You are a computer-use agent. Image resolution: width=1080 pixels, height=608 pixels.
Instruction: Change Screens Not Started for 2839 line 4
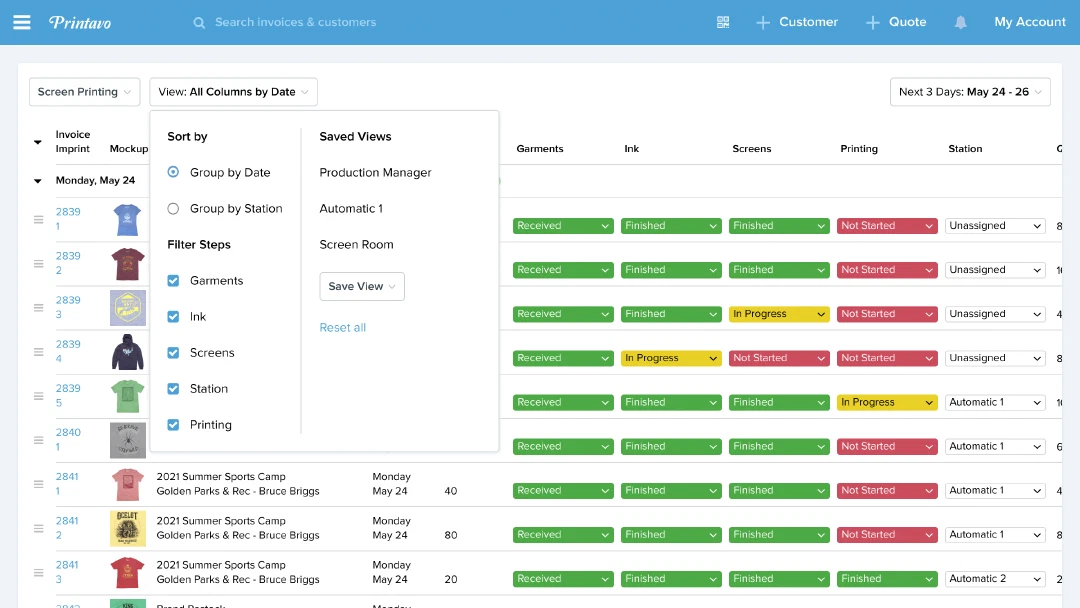pos(779,358)
